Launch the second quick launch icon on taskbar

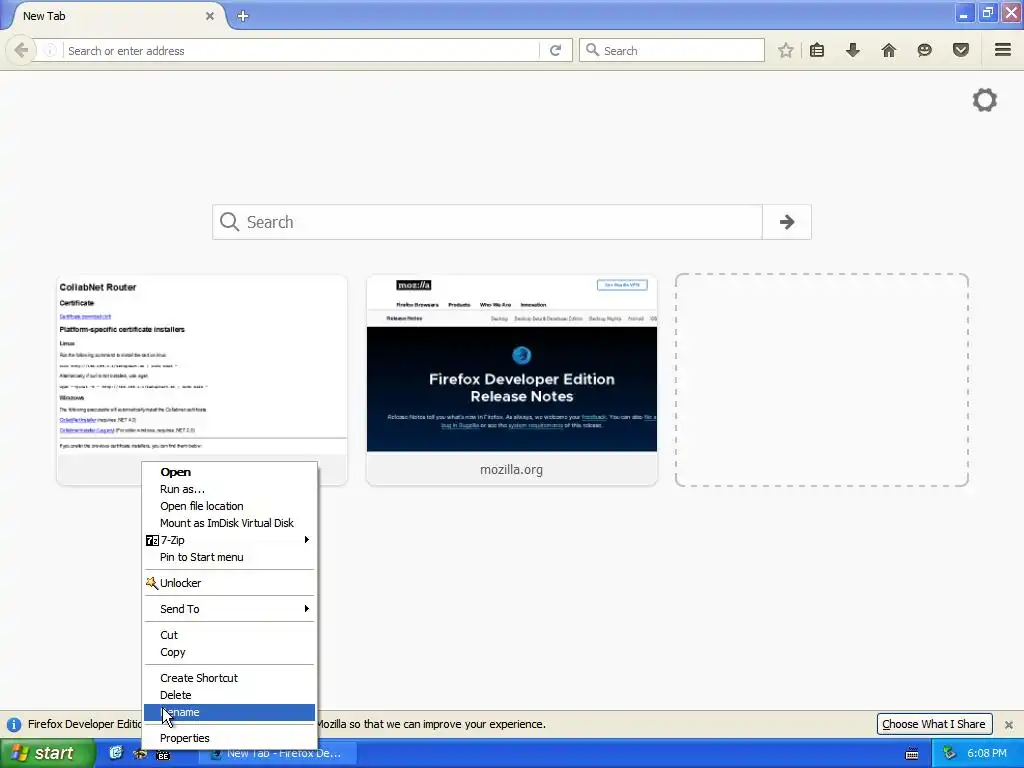coord(140,754)
